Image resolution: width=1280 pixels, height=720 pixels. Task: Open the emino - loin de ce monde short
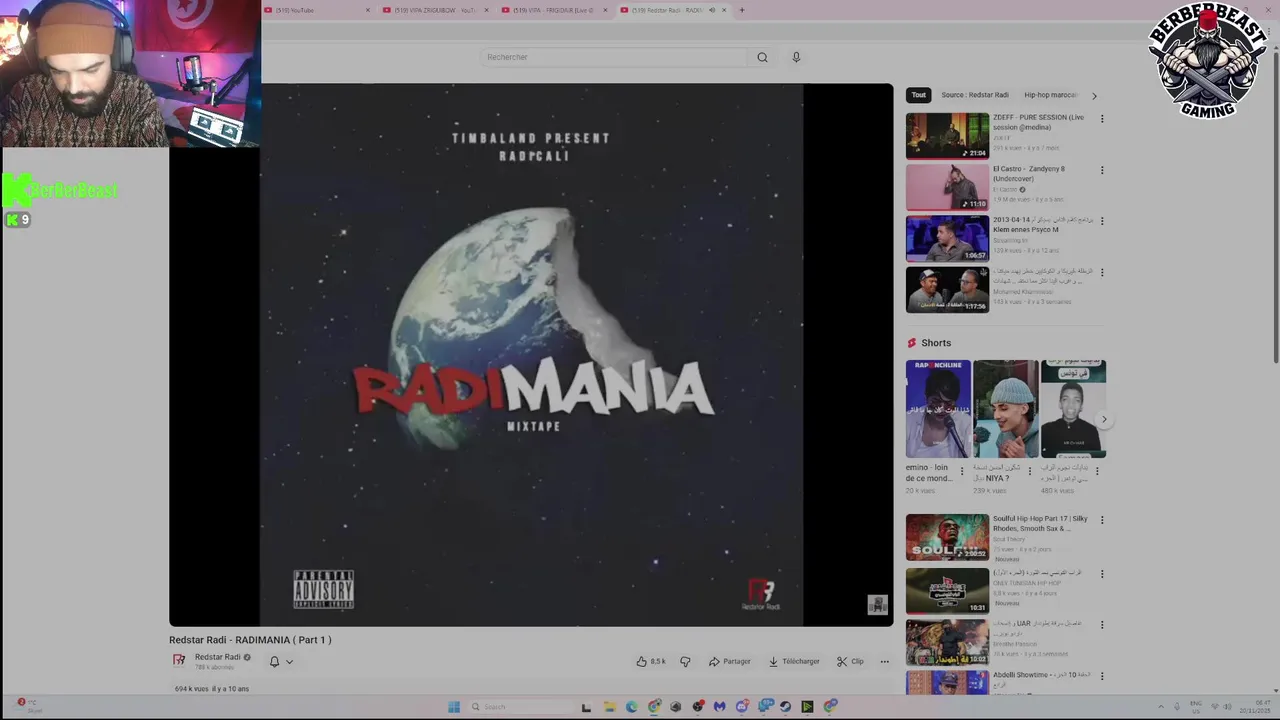pyautogui.click(x=938, y=409)
